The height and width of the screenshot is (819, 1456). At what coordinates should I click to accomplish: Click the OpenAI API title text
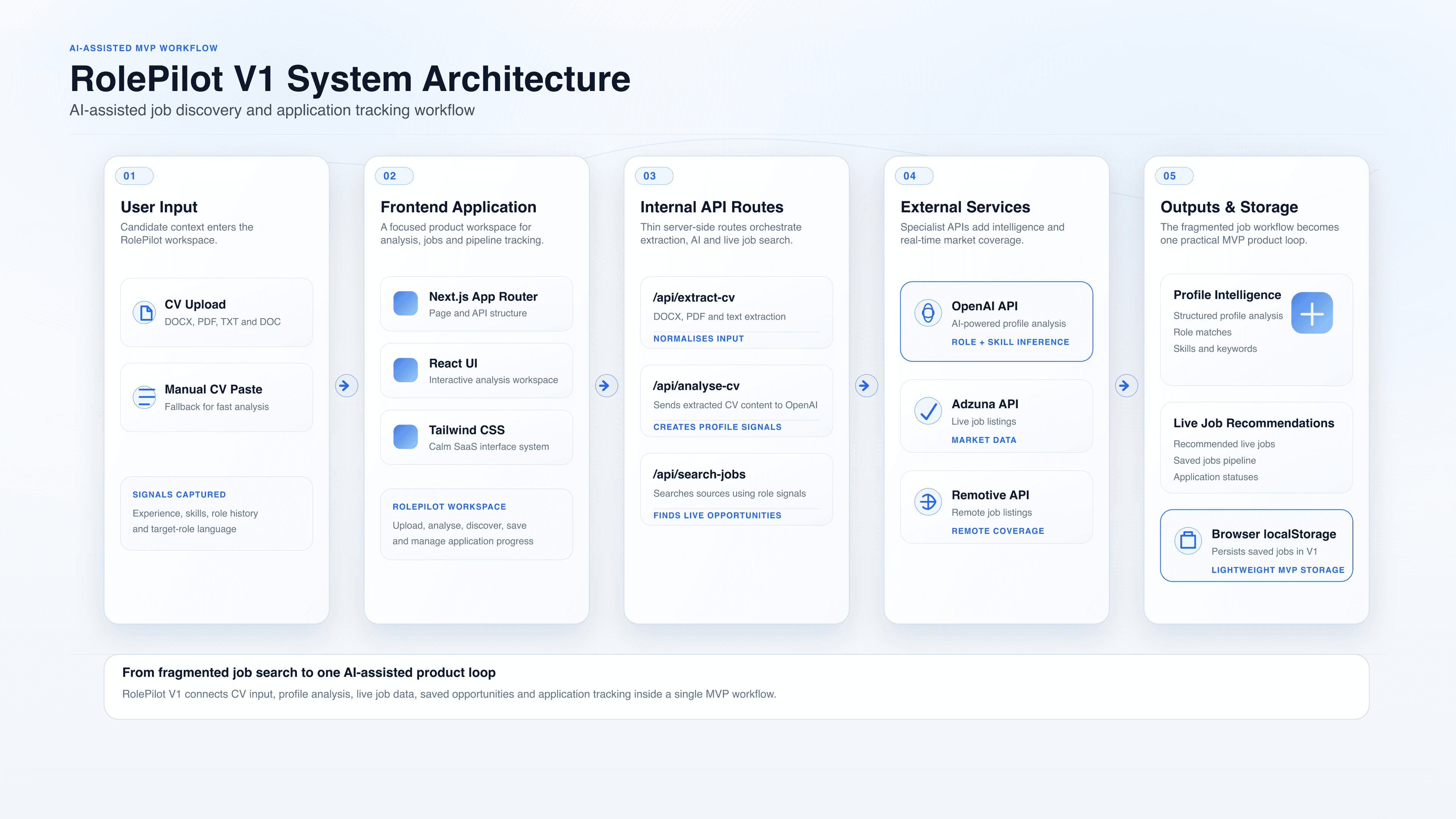[984, 306]
